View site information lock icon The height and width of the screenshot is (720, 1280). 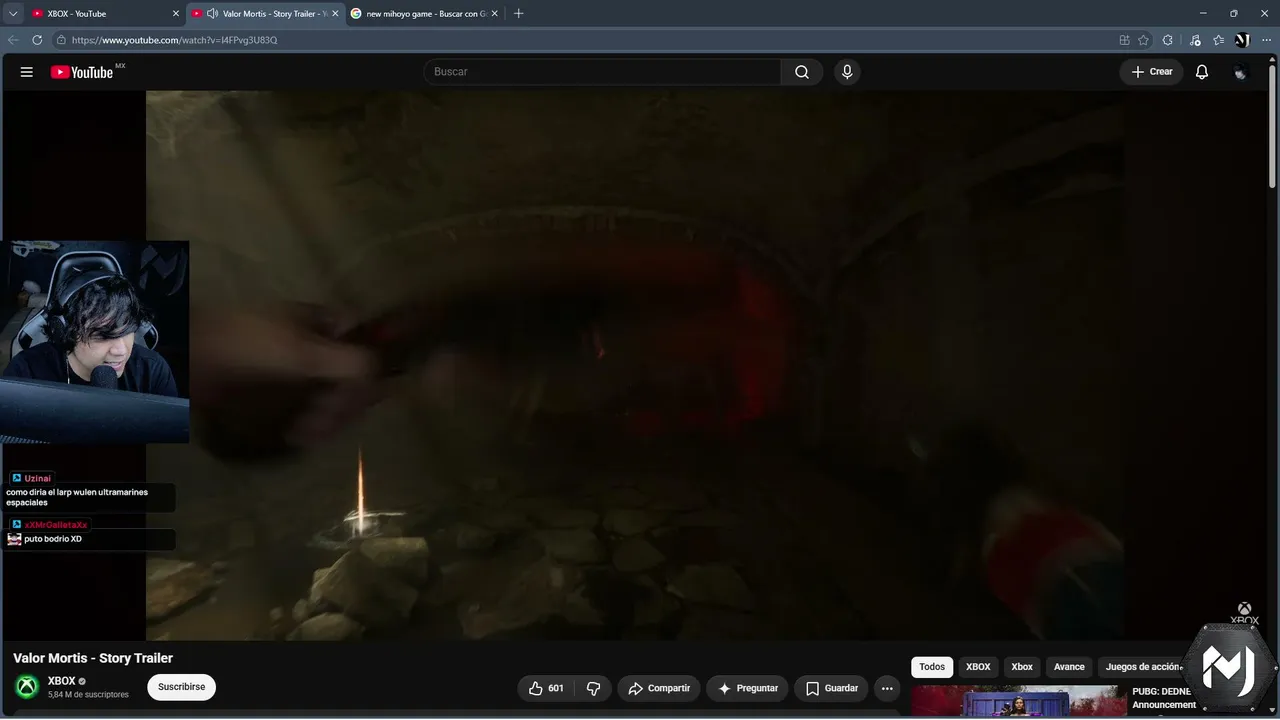[x=61, y=40]
